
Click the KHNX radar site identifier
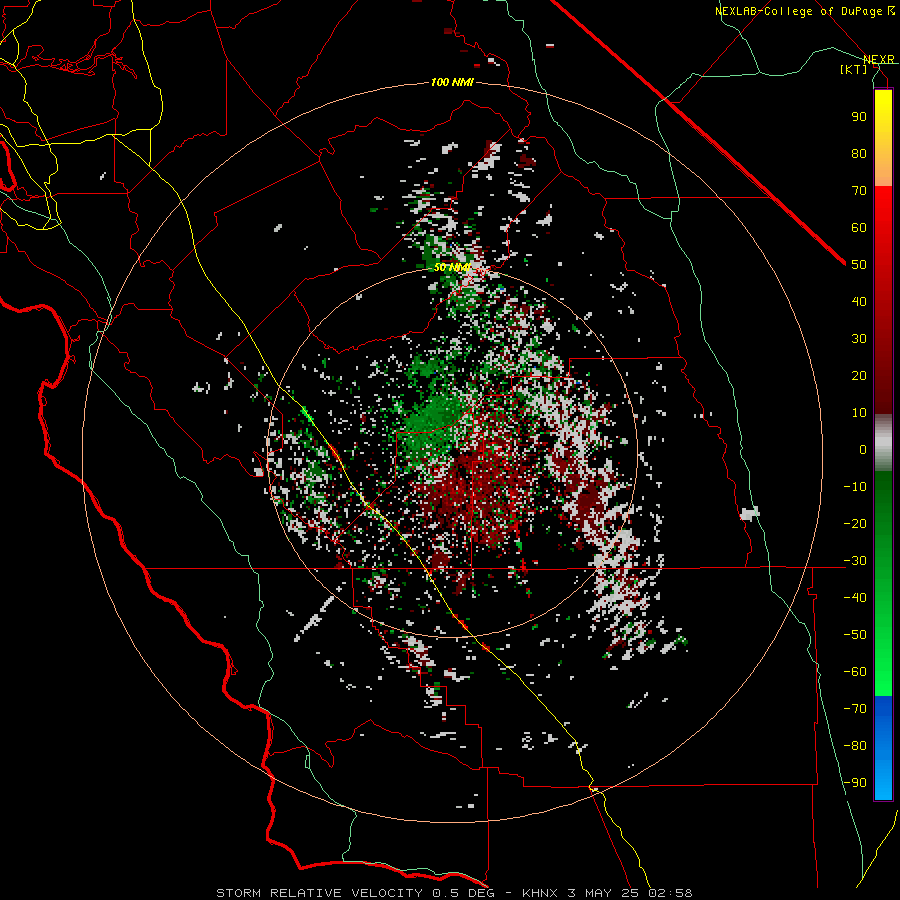[540, 893]
